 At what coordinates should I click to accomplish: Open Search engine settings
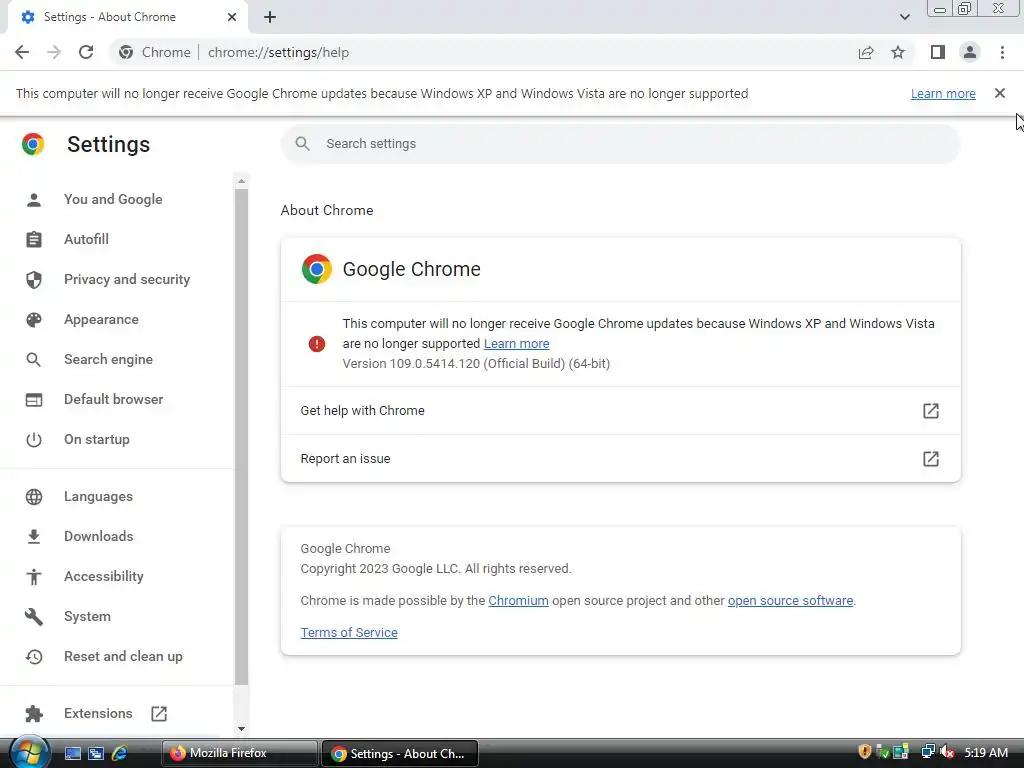(108, 359)
